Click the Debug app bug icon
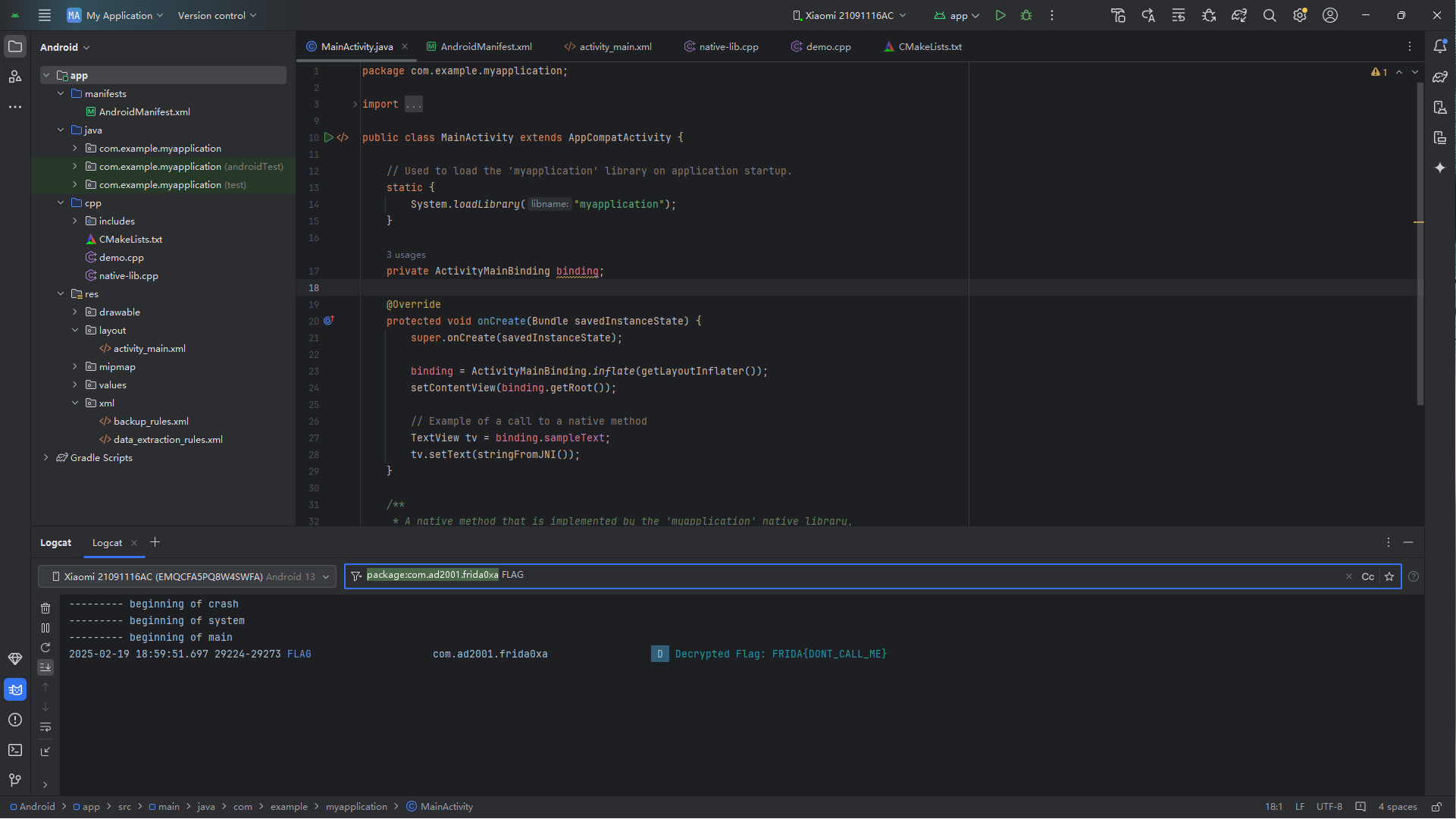Screen dimensions: 1456x819 pos(1026,15)
